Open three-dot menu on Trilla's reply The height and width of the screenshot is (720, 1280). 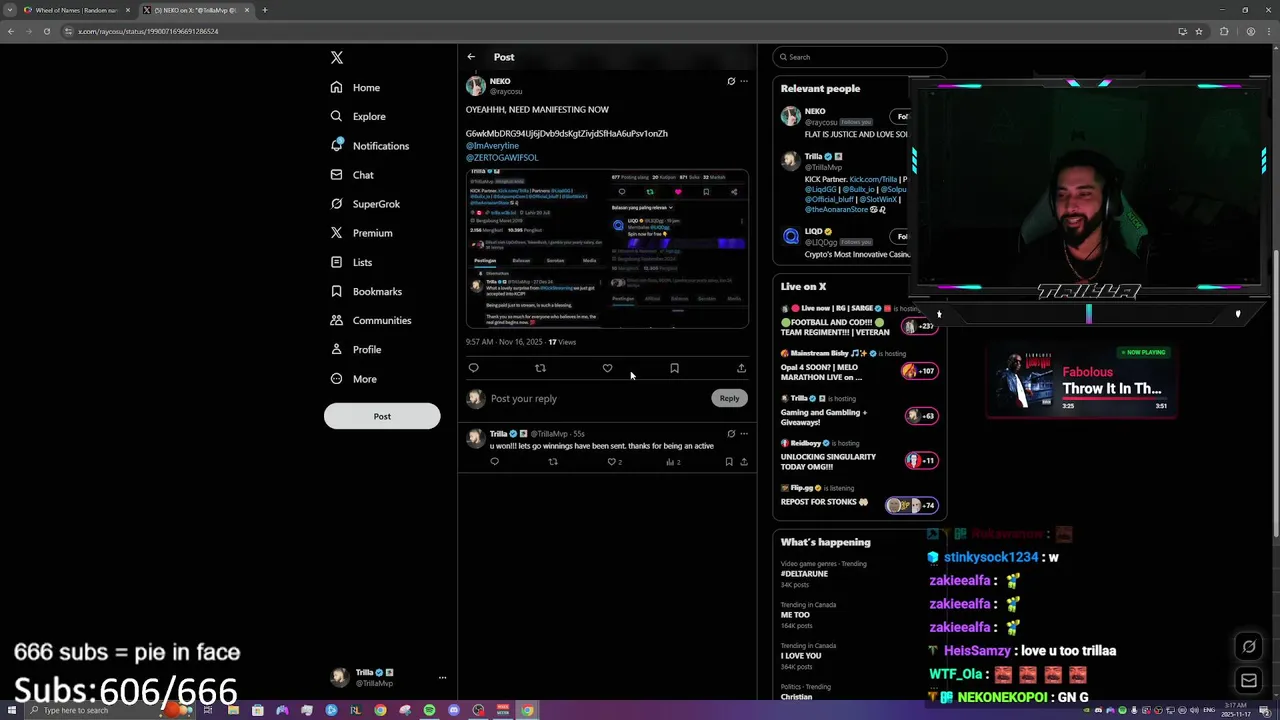744,434
